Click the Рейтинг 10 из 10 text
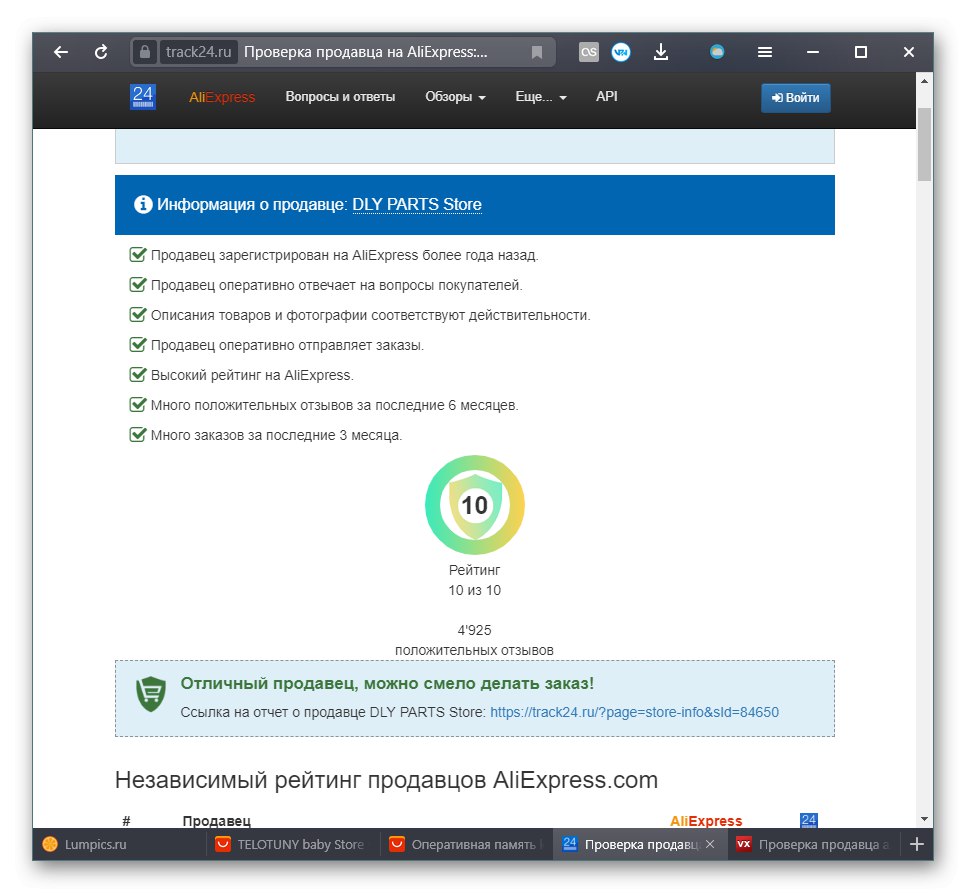 474,580
